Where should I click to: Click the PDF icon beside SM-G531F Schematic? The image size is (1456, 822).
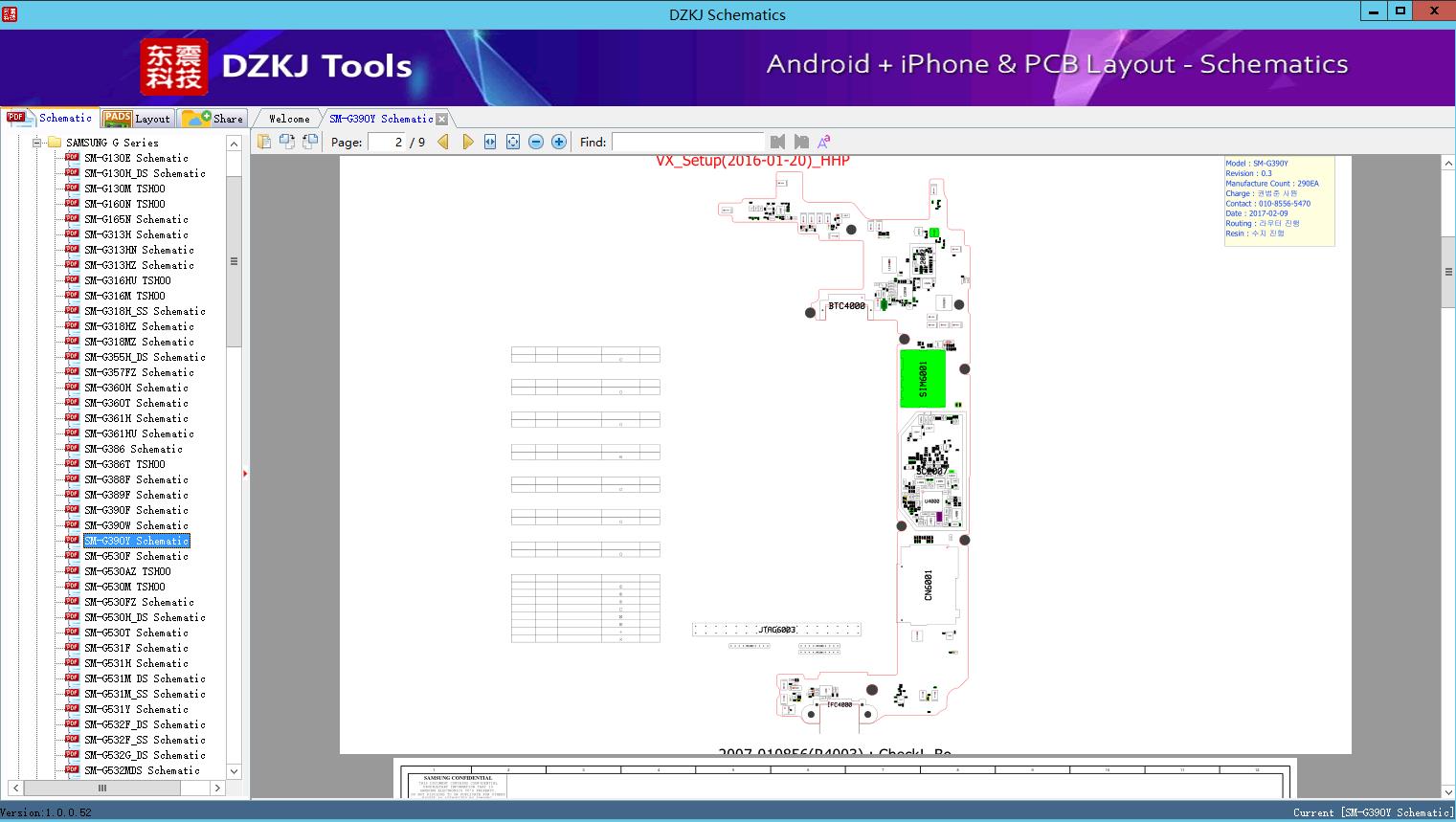[72, 648]
